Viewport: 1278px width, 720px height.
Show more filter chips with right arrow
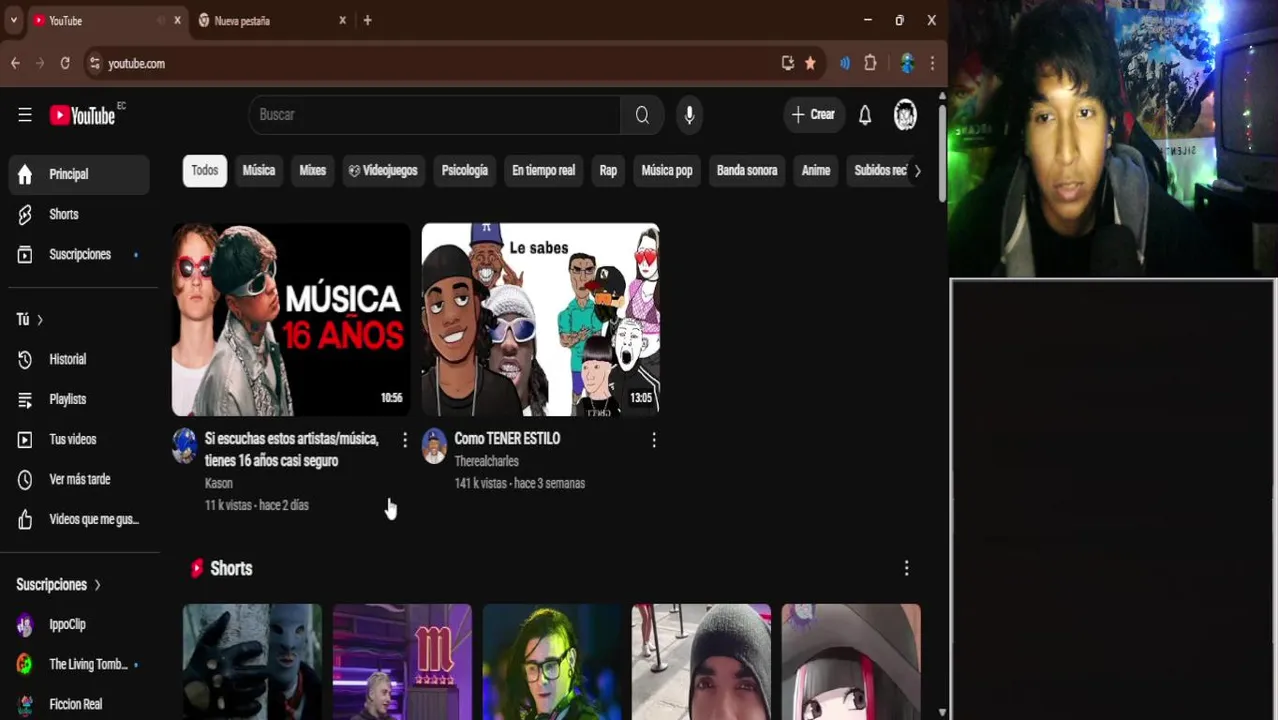pos(917,171)
